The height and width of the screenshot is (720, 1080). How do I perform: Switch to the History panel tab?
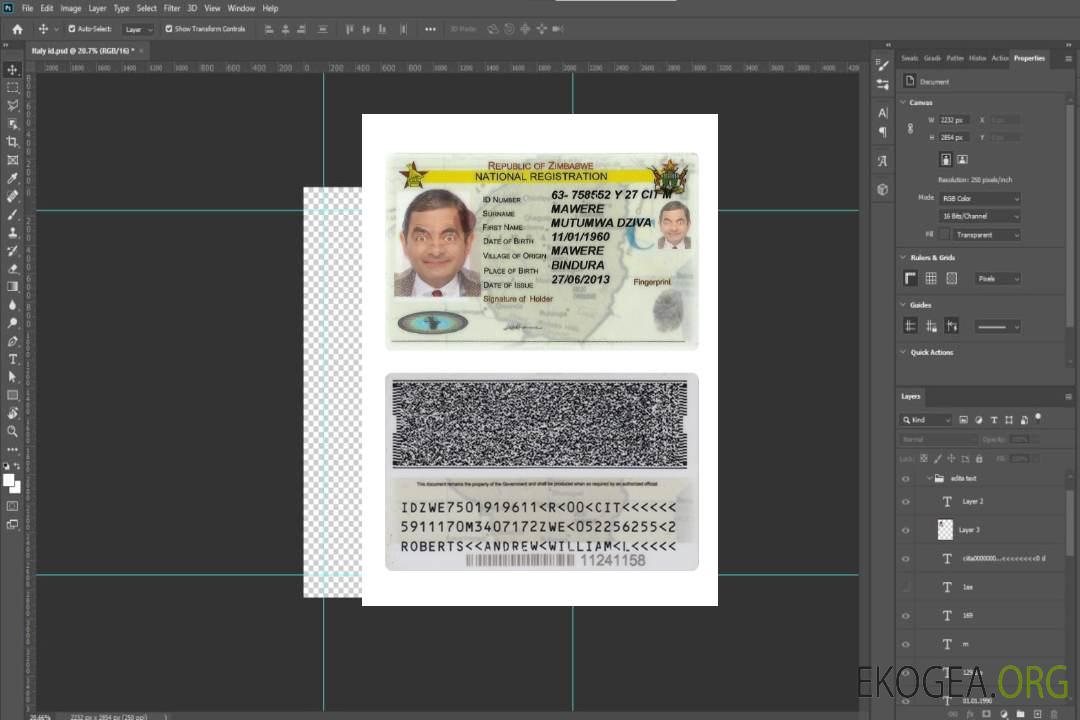coord(977,58)
